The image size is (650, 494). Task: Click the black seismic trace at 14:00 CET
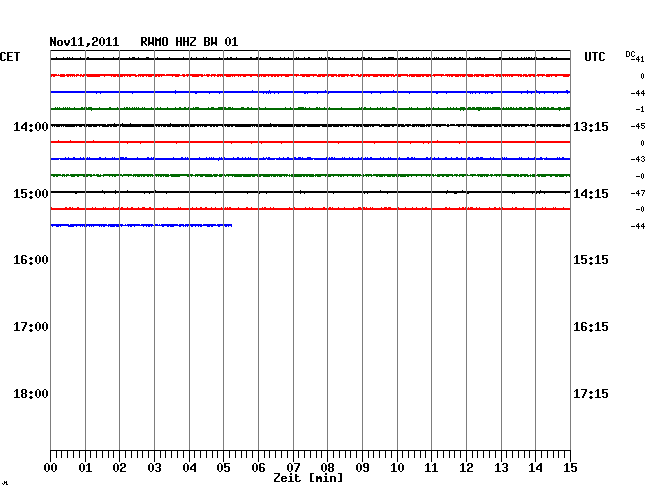(x=310, y=125)
